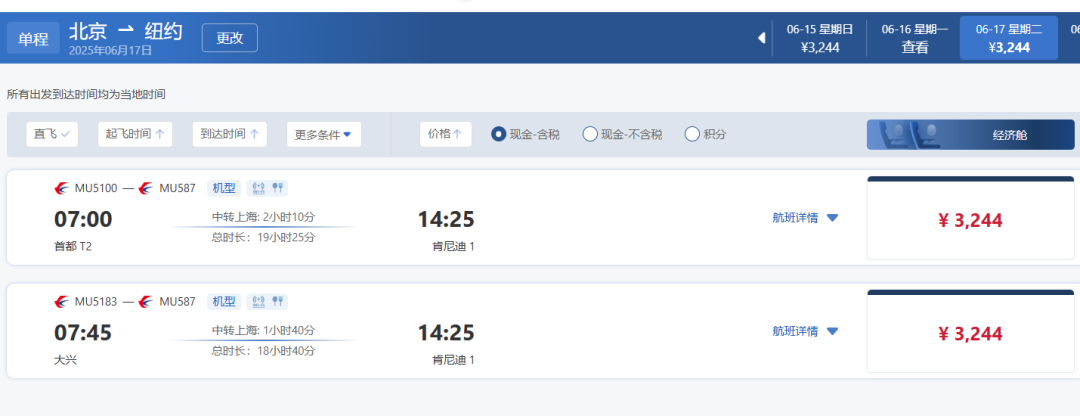Image resolution: width=1080 pixels, height=416 pixels.
Task: Select the 现金-含税 radio option
Action: [x=499, y=134]
